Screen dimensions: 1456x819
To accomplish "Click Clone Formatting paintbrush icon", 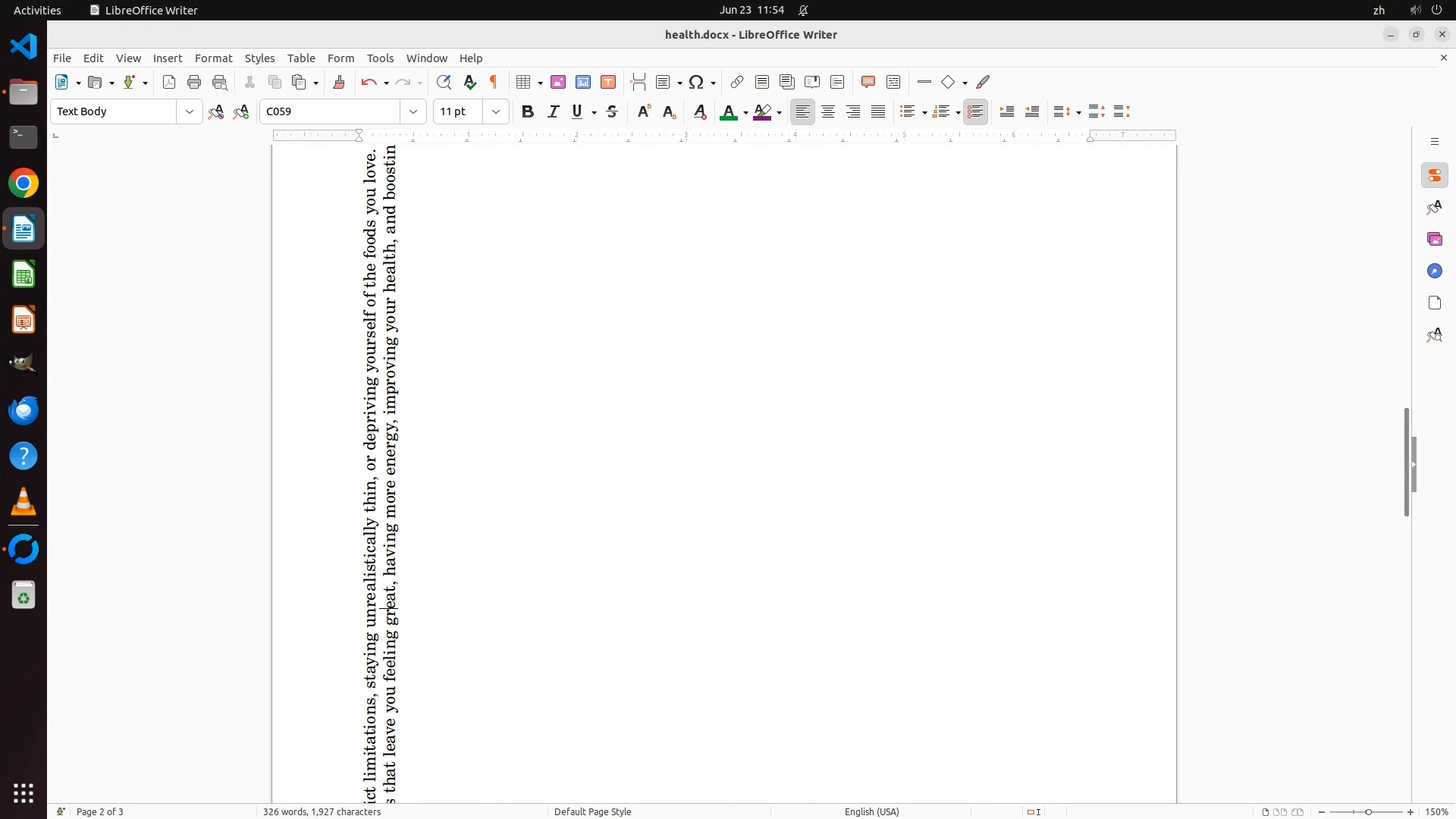I will (x=339, y=83).
